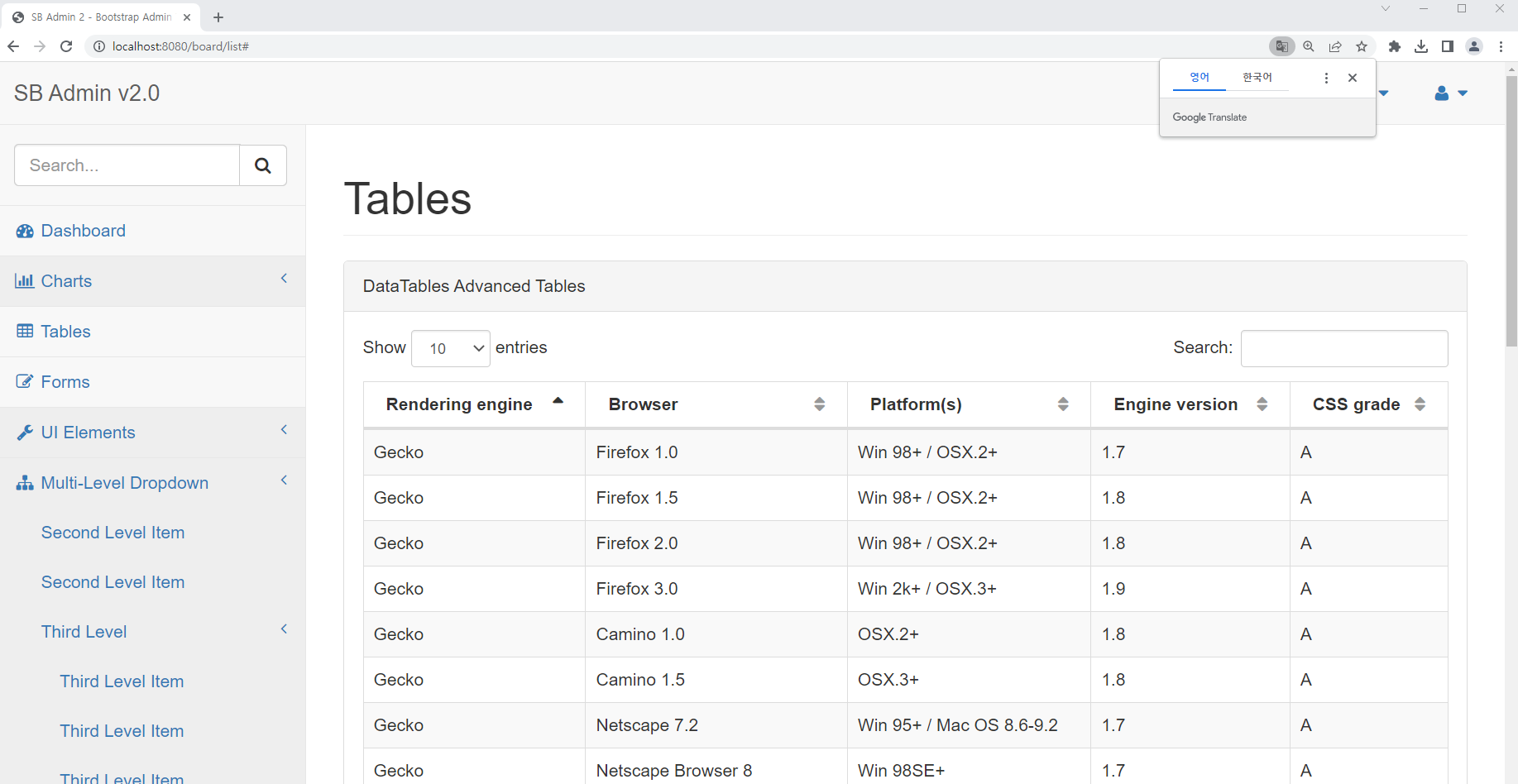Click the site info icon in address bar
Screen dimensions: 1518x784
[x=99, y=46]
